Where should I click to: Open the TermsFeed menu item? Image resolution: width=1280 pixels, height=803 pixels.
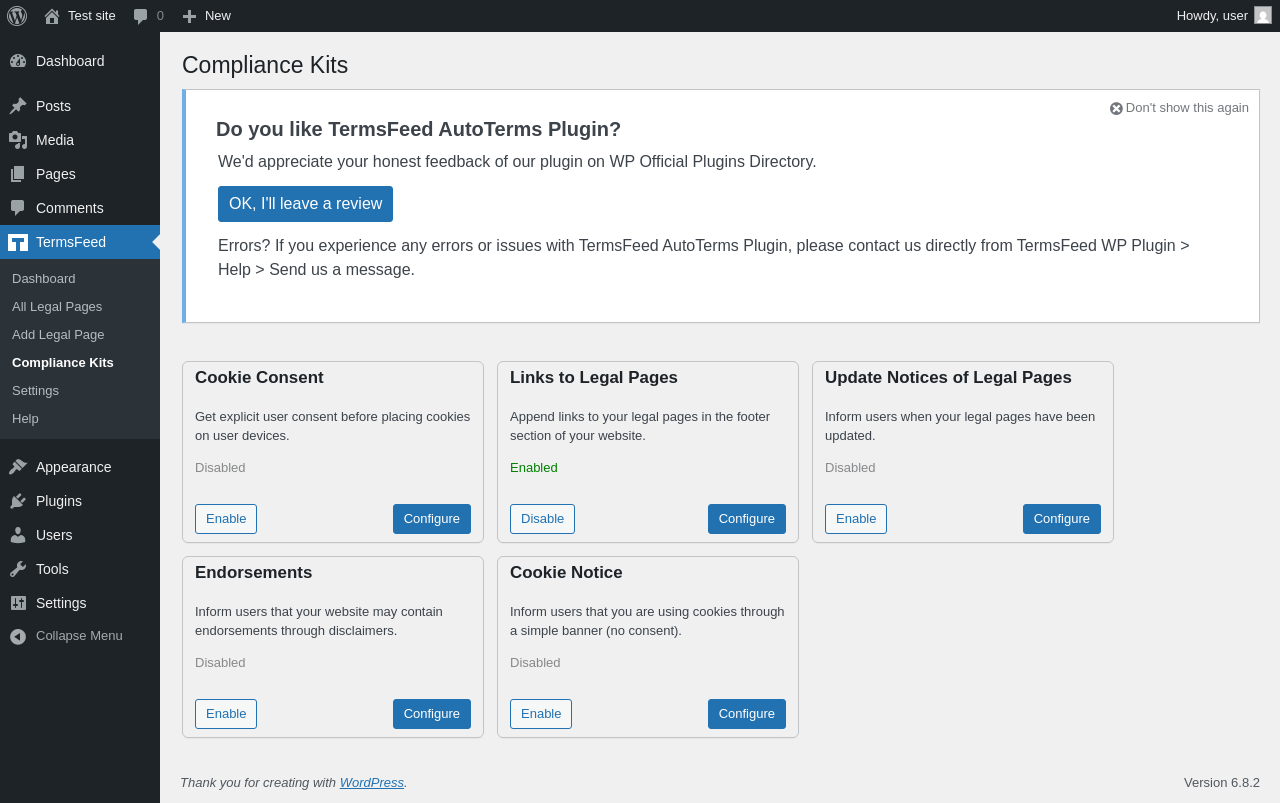click(80, 242)
